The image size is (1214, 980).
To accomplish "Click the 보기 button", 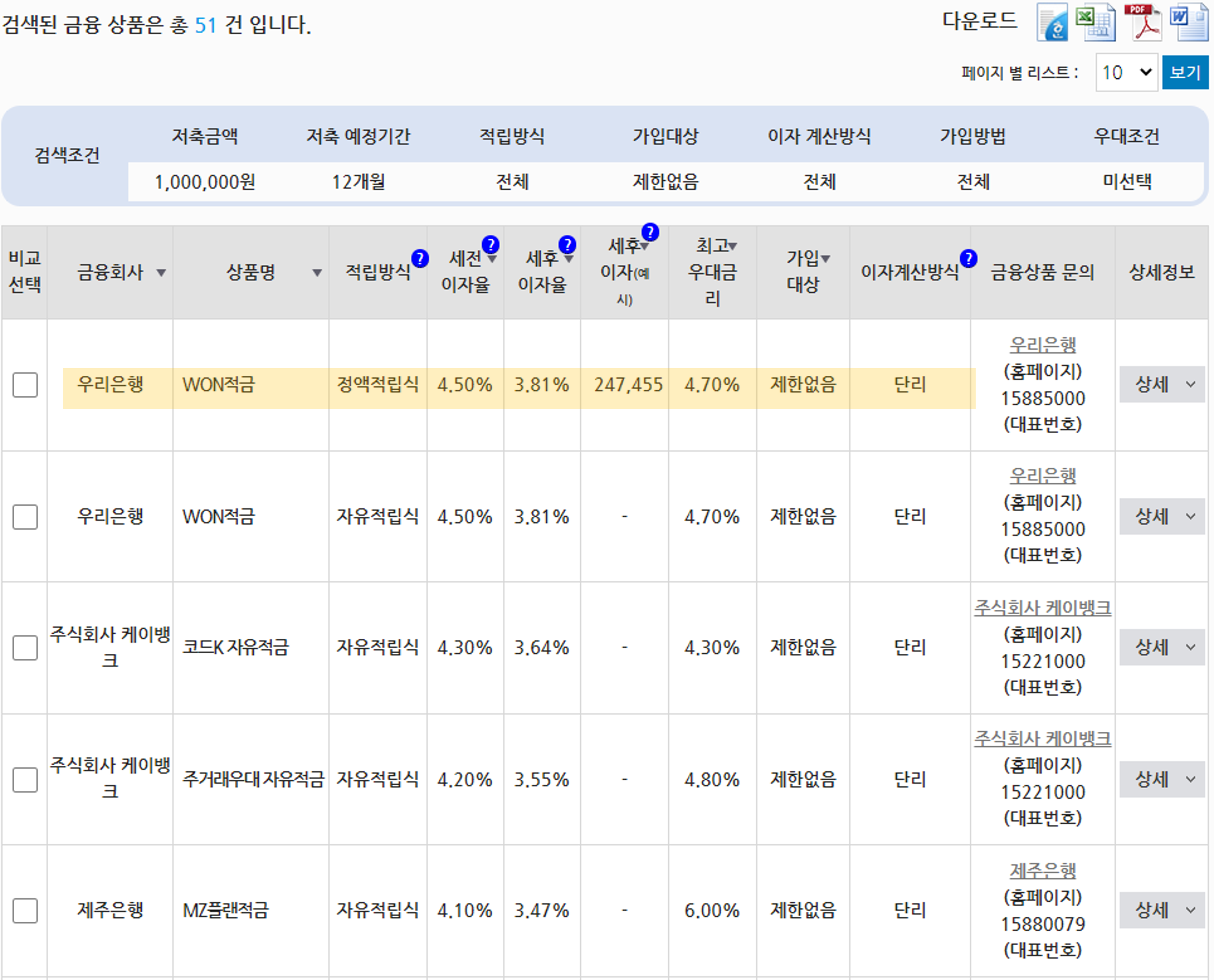I will pyautogui.click(x=1185, y=72).
